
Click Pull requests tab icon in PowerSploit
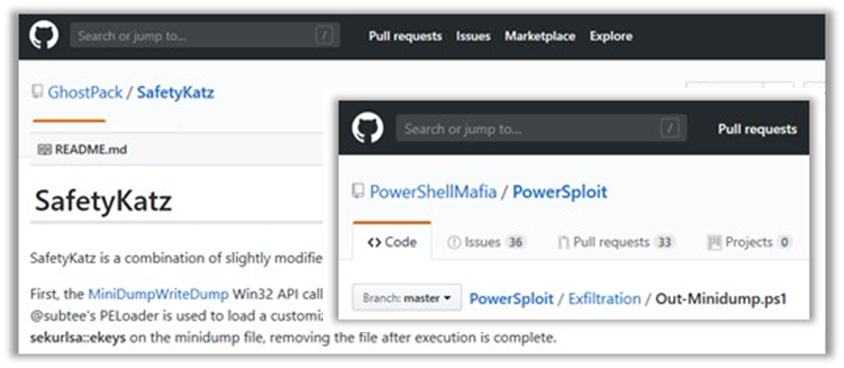(x=564, y=243)
